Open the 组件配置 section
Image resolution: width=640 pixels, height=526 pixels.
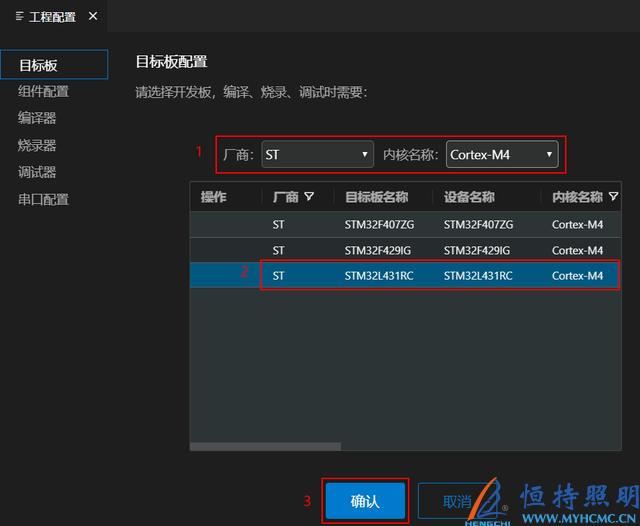tap(43, 91)
